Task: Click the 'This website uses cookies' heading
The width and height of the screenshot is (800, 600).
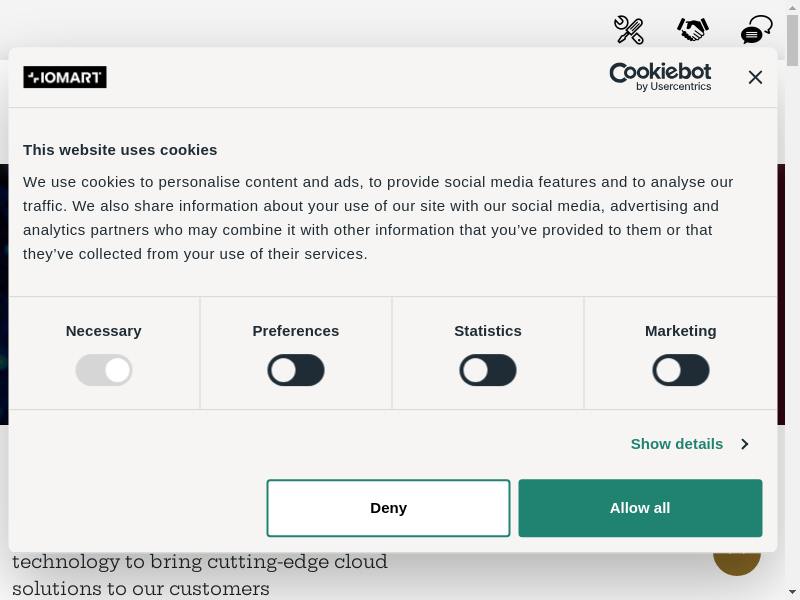Action: coord(120,149)
